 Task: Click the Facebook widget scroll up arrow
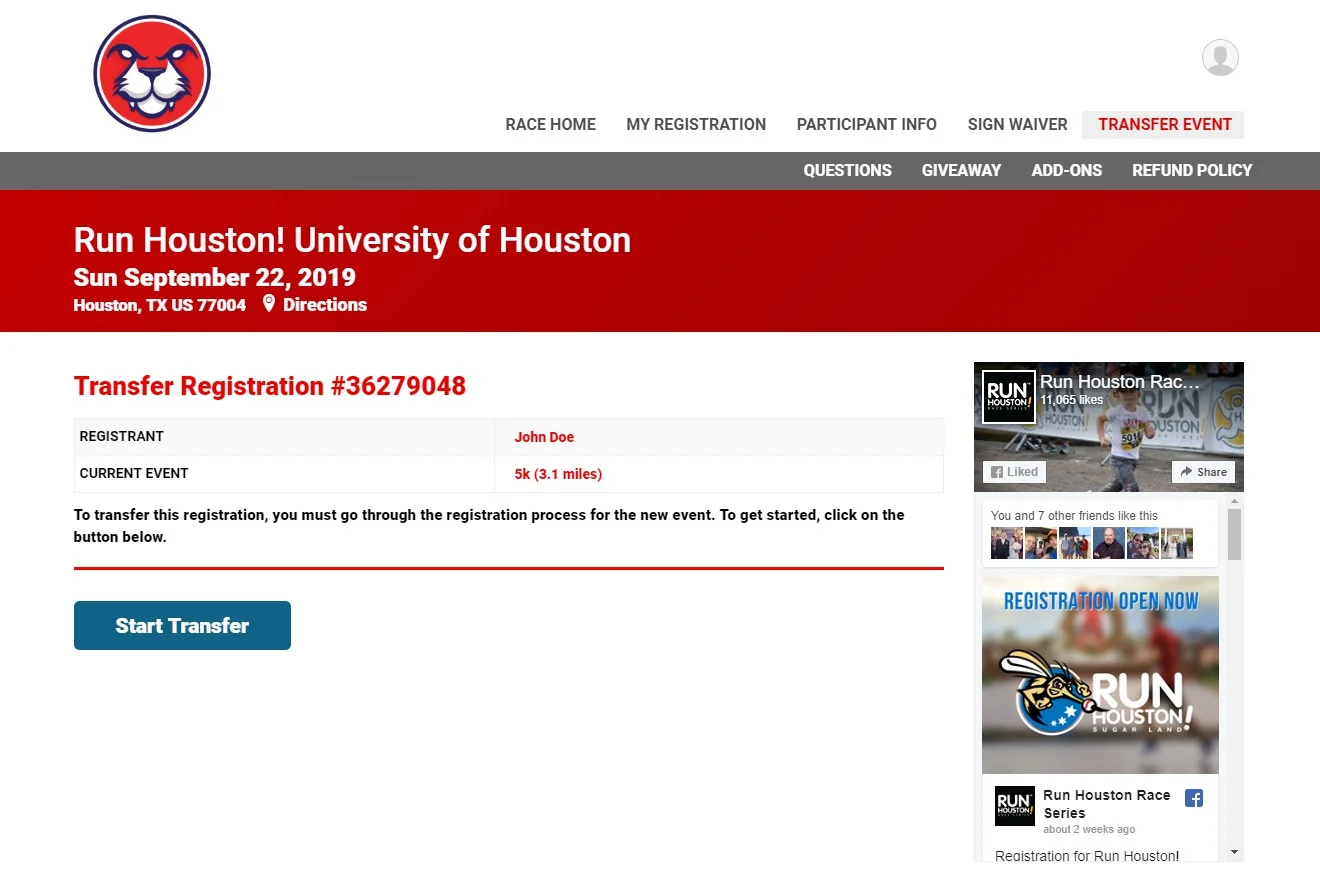pyautogui.click(x=1234, y=501)
